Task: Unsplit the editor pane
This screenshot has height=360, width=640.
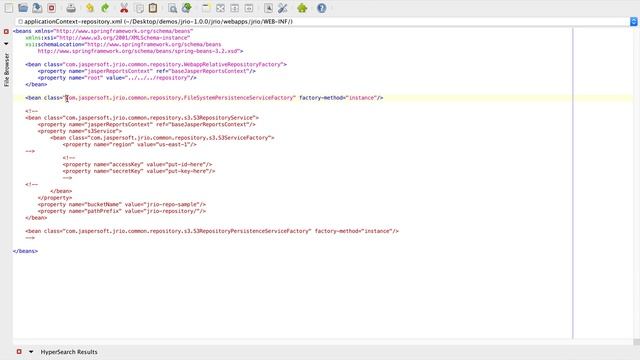Action: (x=220, y=8)
